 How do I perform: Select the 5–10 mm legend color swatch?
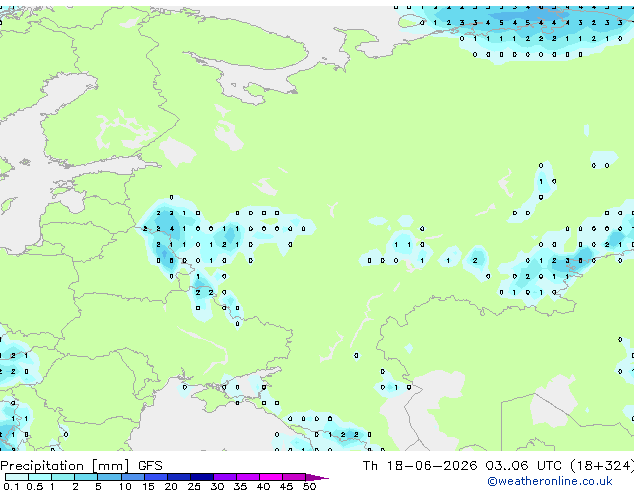click(x=110, y=477)
